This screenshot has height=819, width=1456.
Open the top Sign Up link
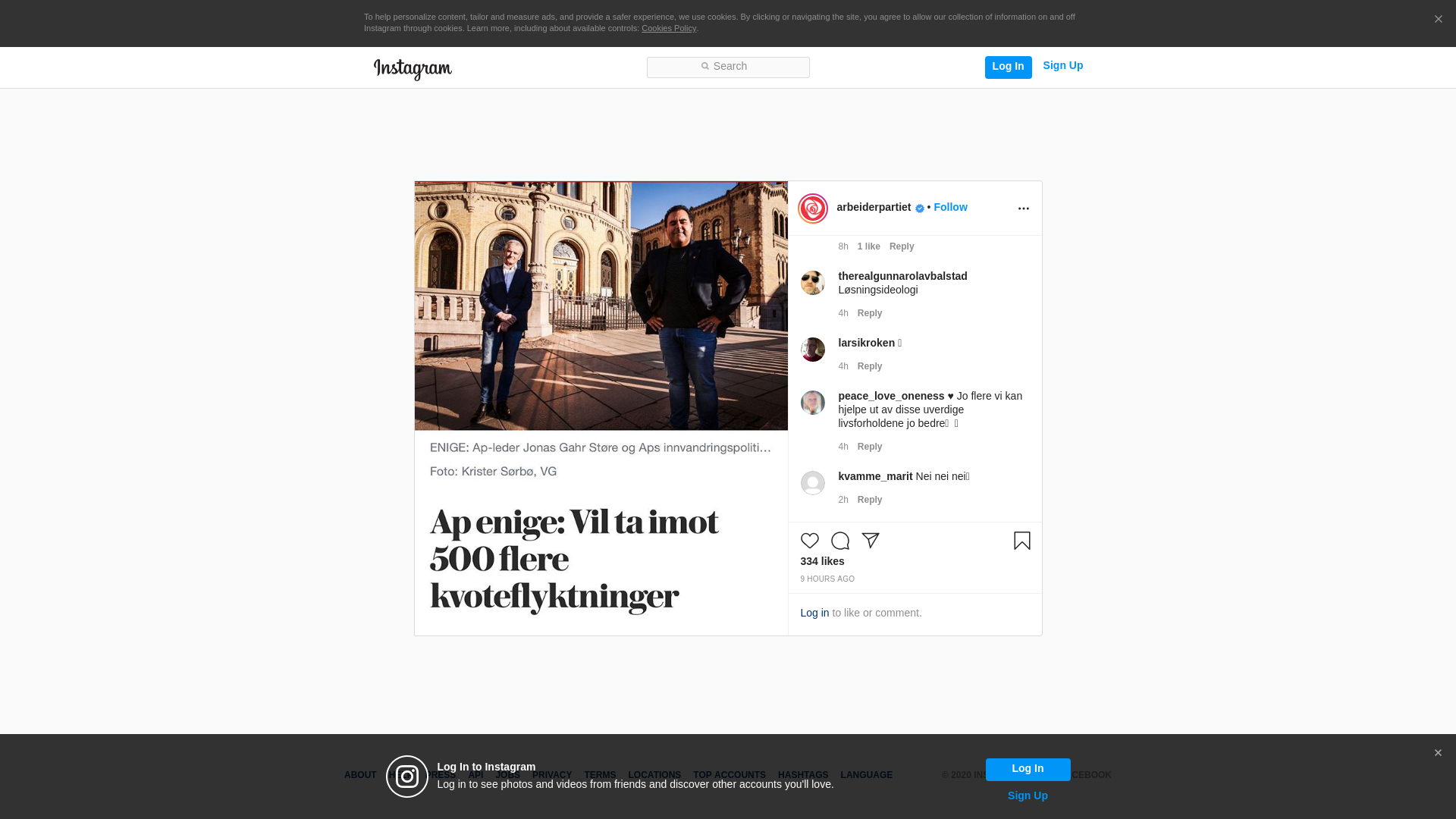tap(1062, 66)
